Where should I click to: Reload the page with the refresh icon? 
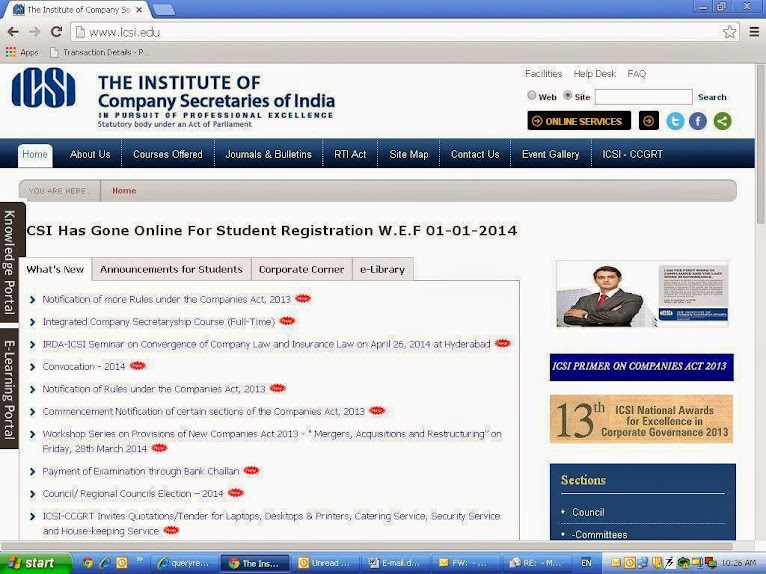pyautogui.click(x=57, y=32)
